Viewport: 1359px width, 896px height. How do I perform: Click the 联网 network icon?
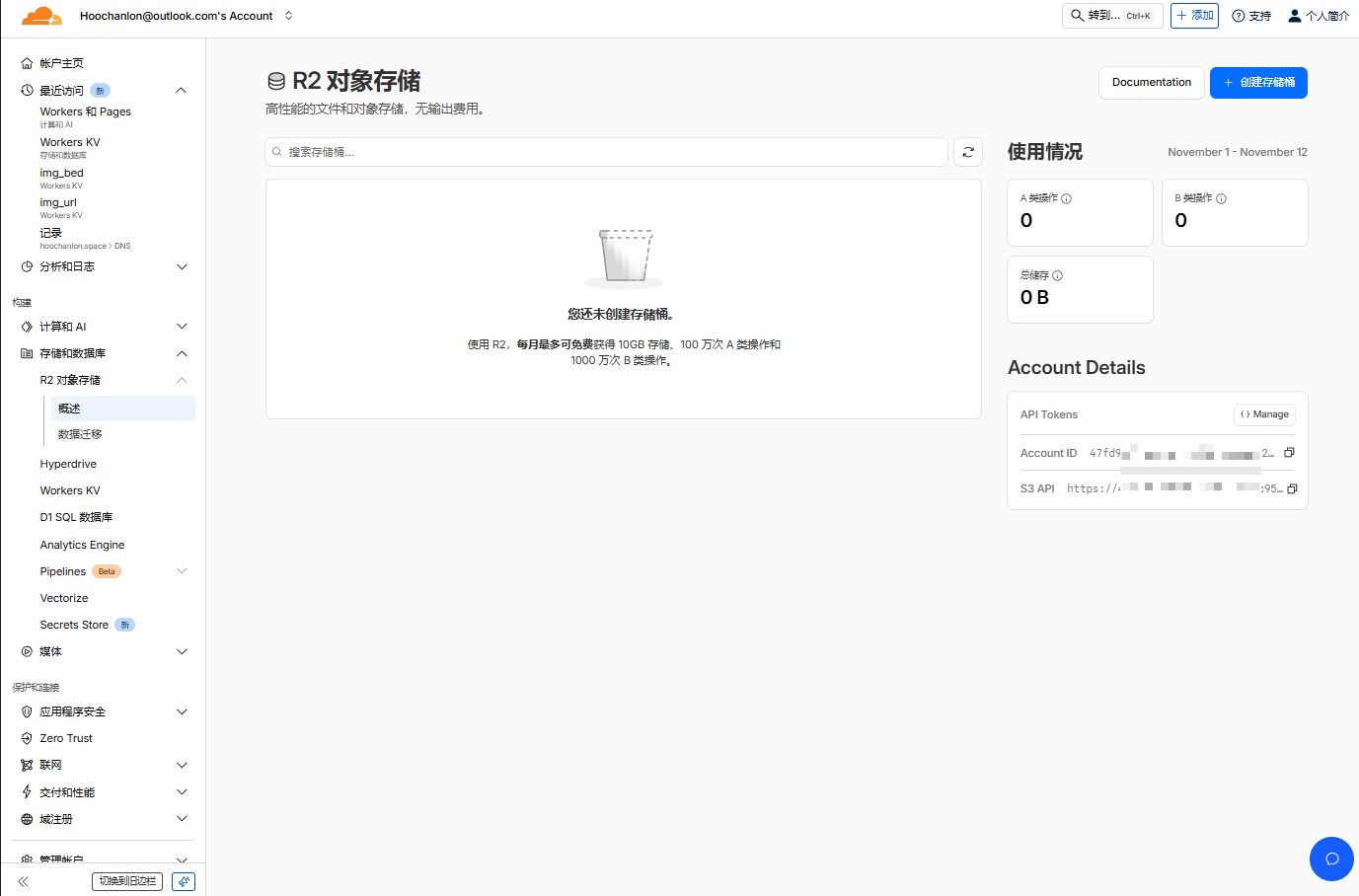point(27,765)
